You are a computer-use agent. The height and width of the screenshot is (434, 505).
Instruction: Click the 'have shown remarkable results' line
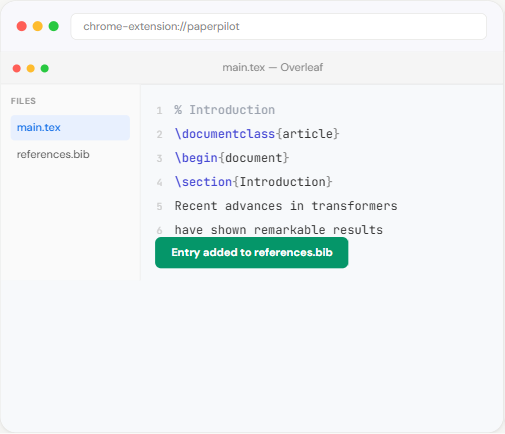(279, 230)
